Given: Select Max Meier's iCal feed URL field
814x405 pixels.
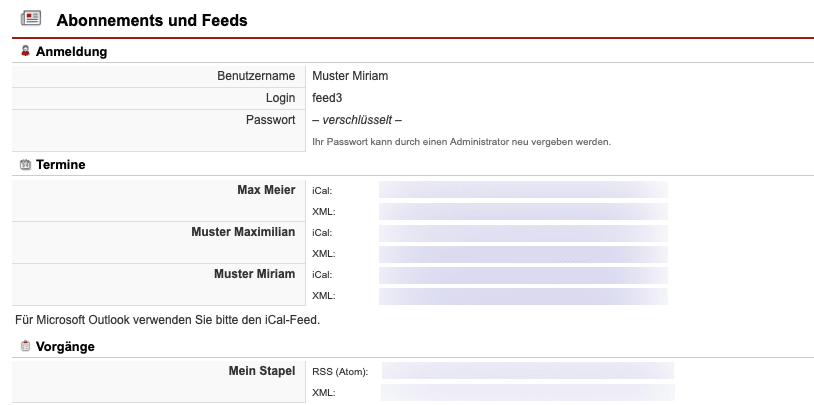Looking at the screenshot, I should [x=523, y=190].
